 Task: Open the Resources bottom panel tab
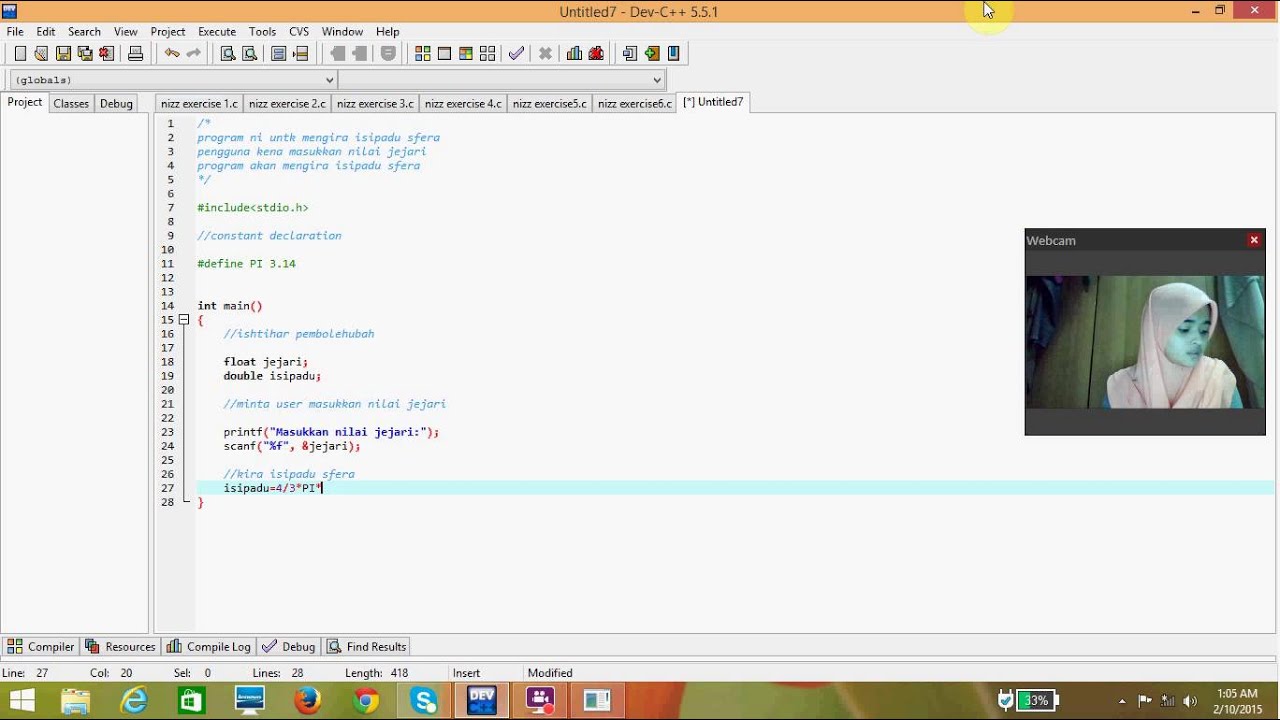121,647
